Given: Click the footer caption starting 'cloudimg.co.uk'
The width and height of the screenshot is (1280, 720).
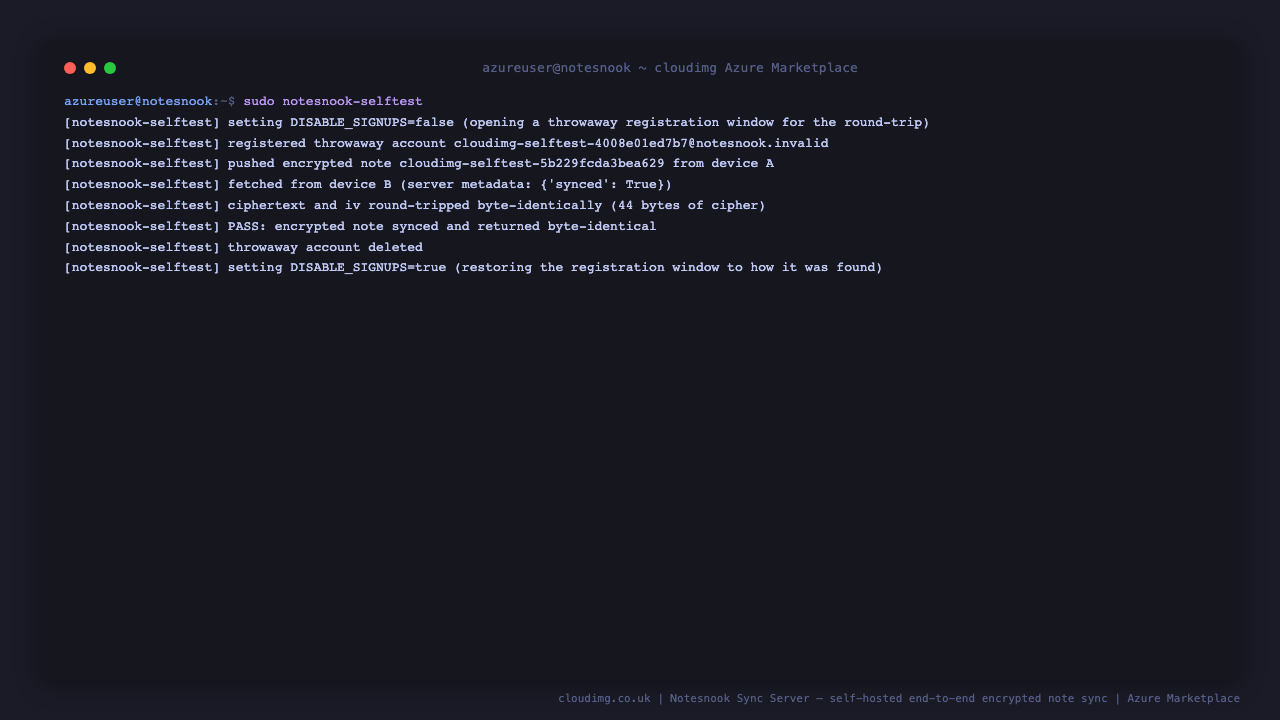Looking at the screenshot, I should (899, 699).
